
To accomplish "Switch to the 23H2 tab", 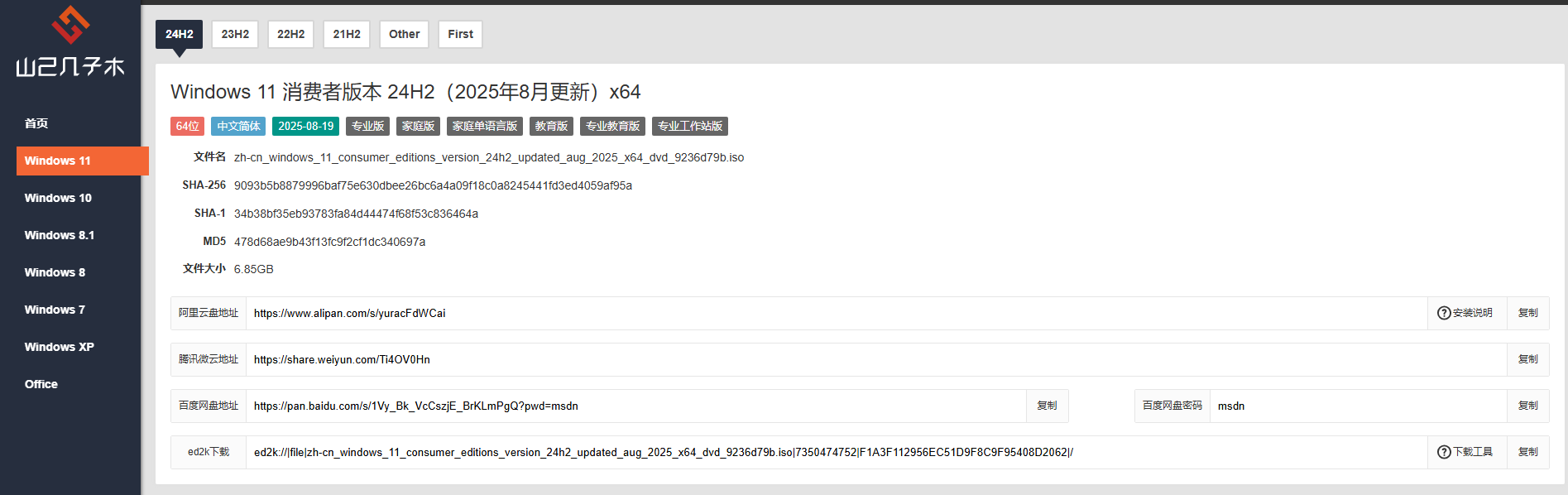I will [x=235, y=34].
